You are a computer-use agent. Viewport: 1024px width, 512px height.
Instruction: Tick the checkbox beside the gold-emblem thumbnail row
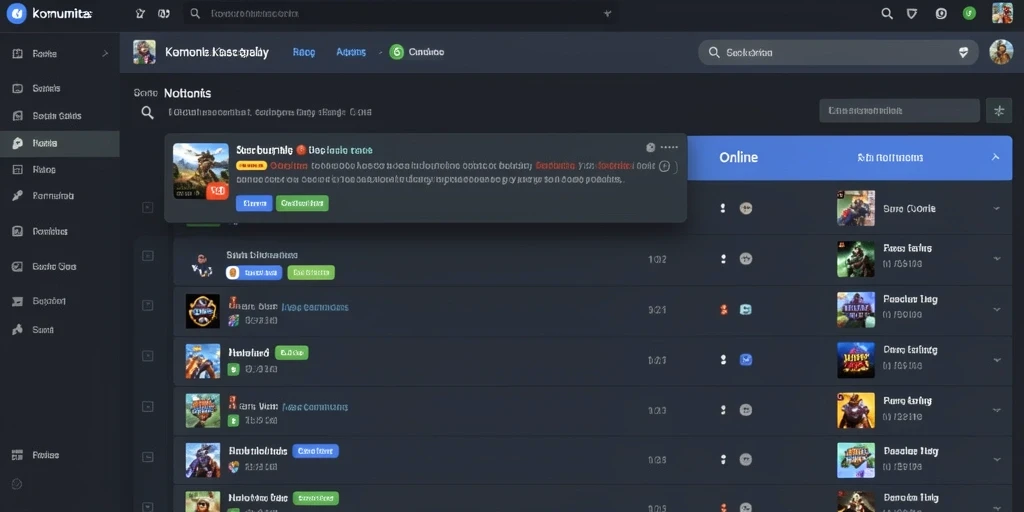pyautogui.click(x=148, y=305)
